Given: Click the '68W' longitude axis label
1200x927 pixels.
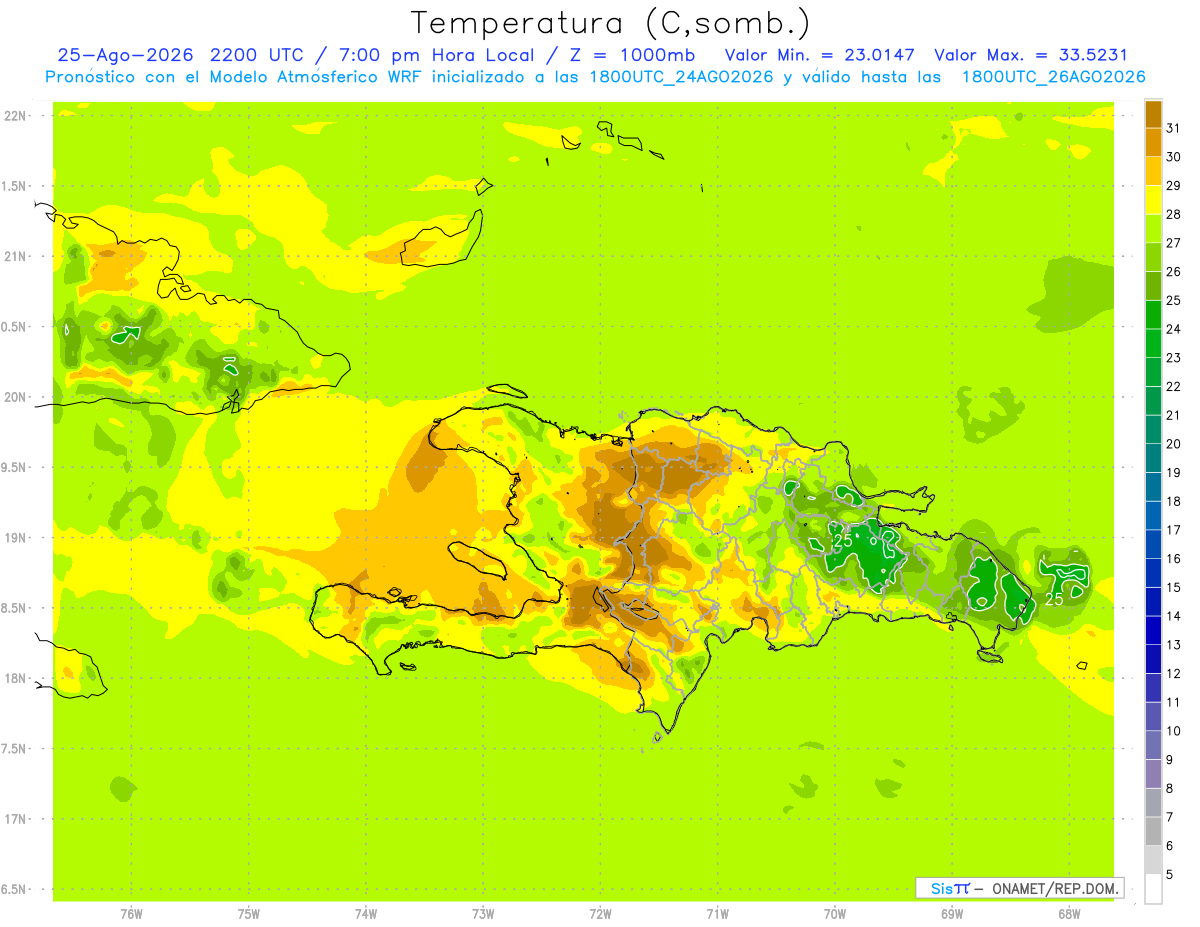Looking at the screenshot, I should point(1069,914).
